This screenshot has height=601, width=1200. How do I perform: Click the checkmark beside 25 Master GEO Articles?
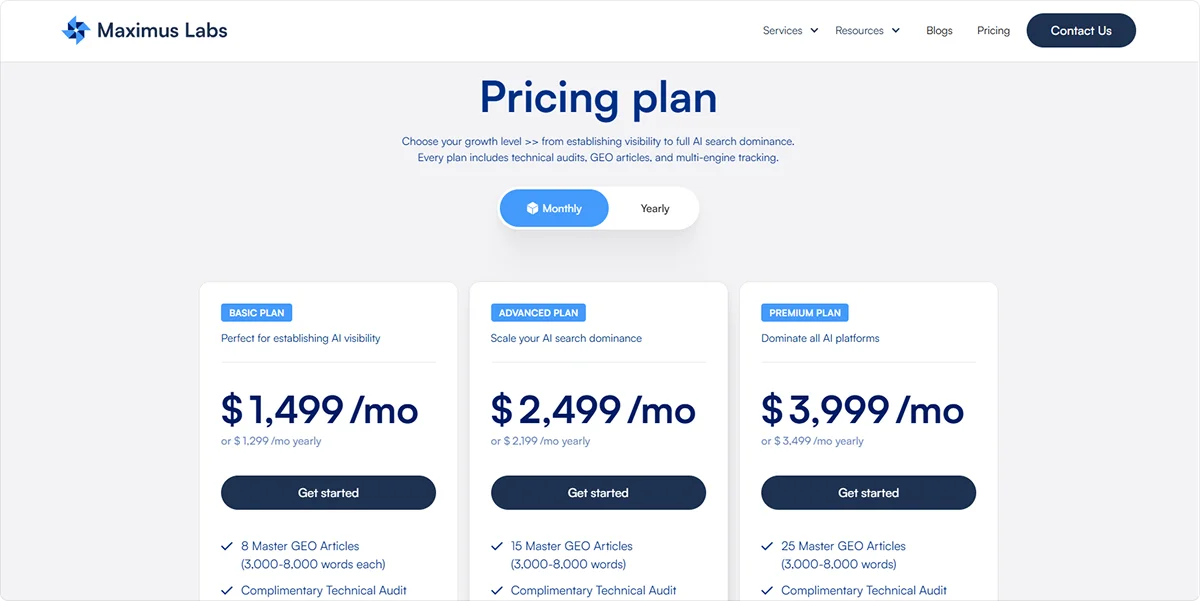click(x=766, y=545)
